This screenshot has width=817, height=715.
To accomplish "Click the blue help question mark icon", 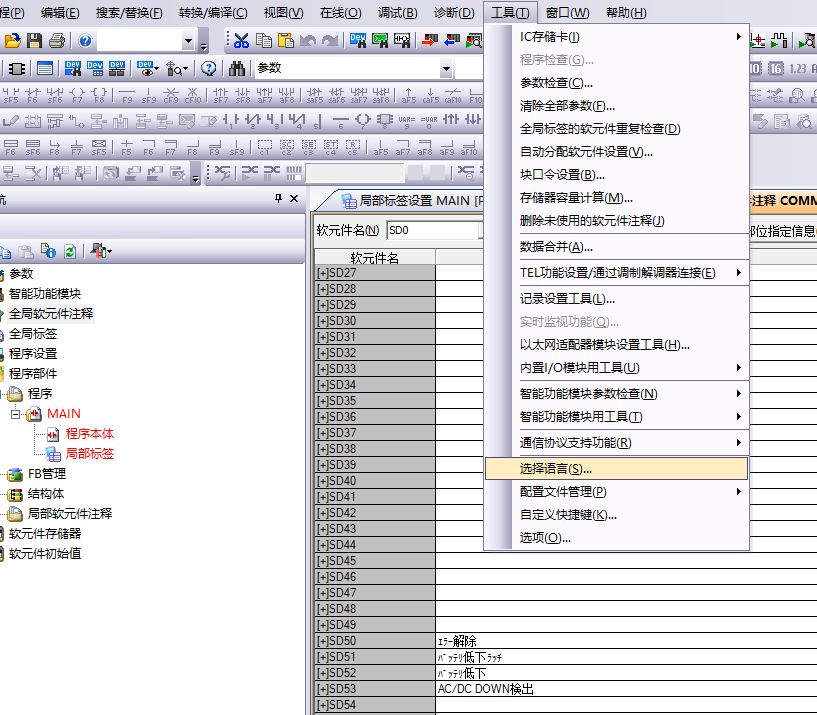I will point(86,41).
